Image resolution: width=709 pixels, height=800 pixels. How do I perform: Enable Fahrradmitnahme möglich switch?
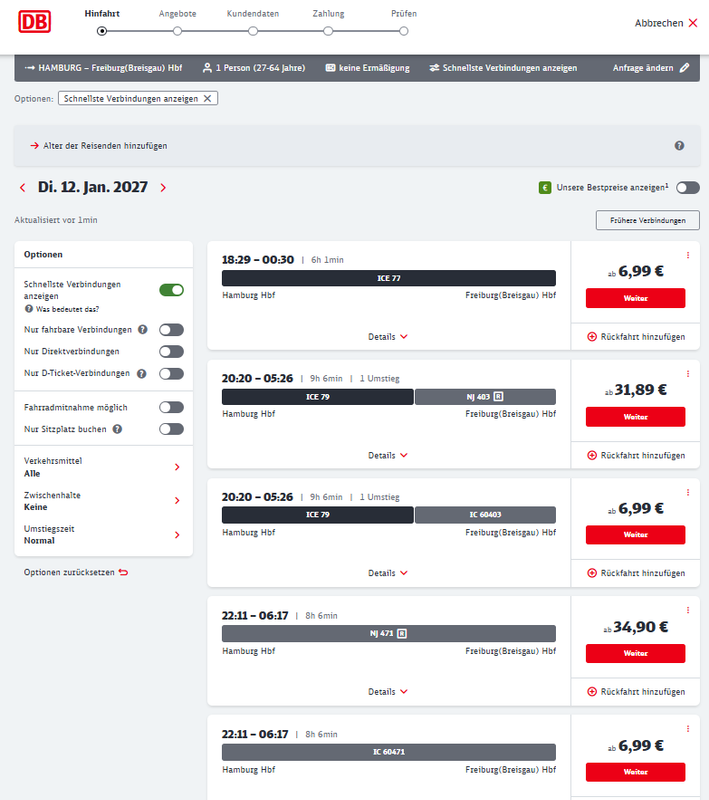[x=171, y=407]
